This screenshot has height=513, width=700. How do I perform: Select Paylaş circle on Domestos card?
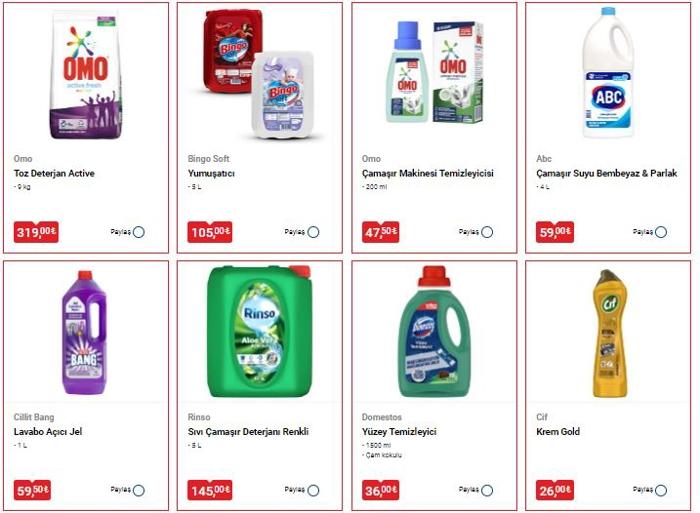click(x=487, y=491)
